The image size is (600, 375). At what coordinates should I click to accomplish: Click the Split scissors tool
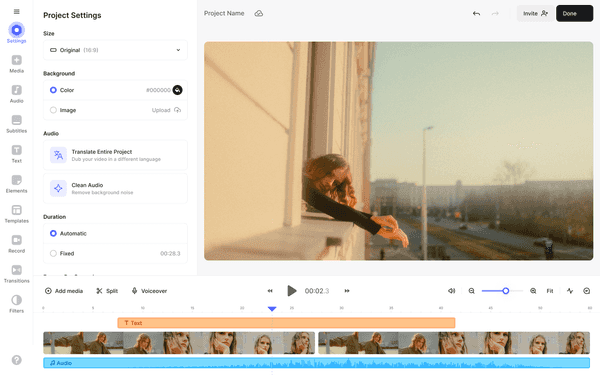[107, 291]
